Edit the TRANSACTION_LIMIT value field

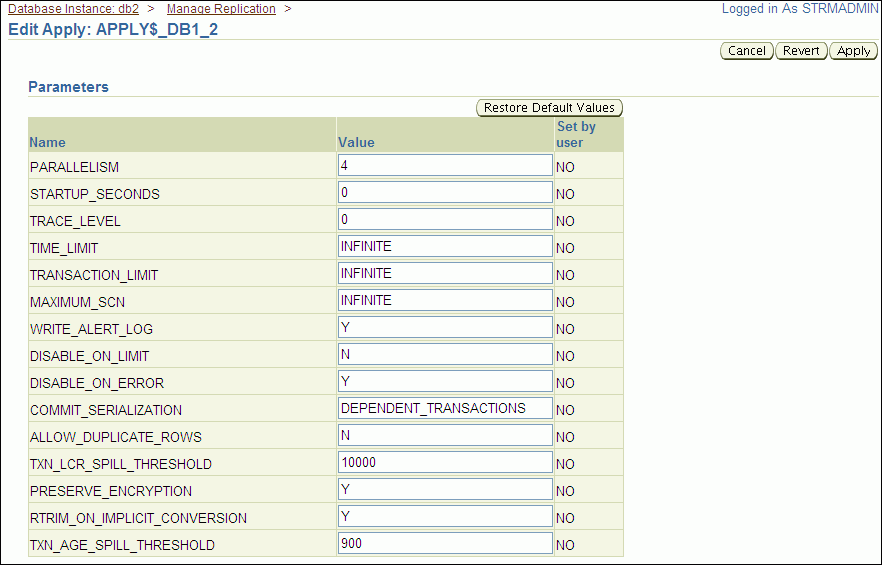pos(445,273)
